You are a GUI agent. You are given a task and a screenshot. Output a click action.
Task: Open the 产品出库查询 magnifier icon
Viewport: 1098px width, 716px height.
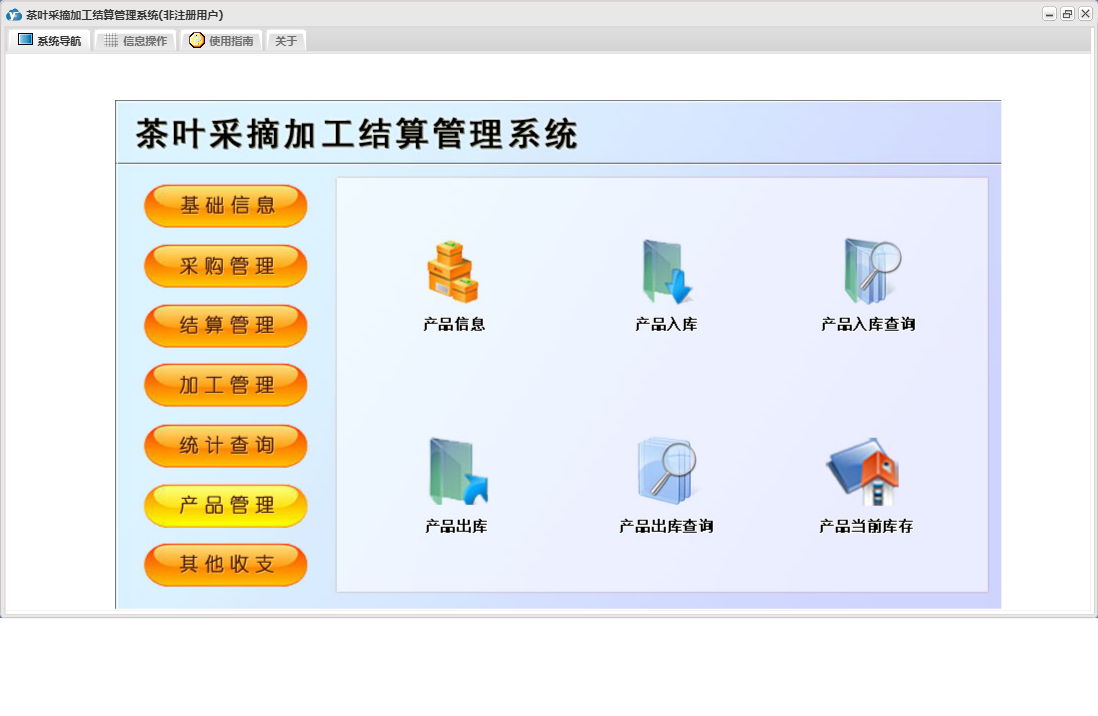(x=667, y=471)
